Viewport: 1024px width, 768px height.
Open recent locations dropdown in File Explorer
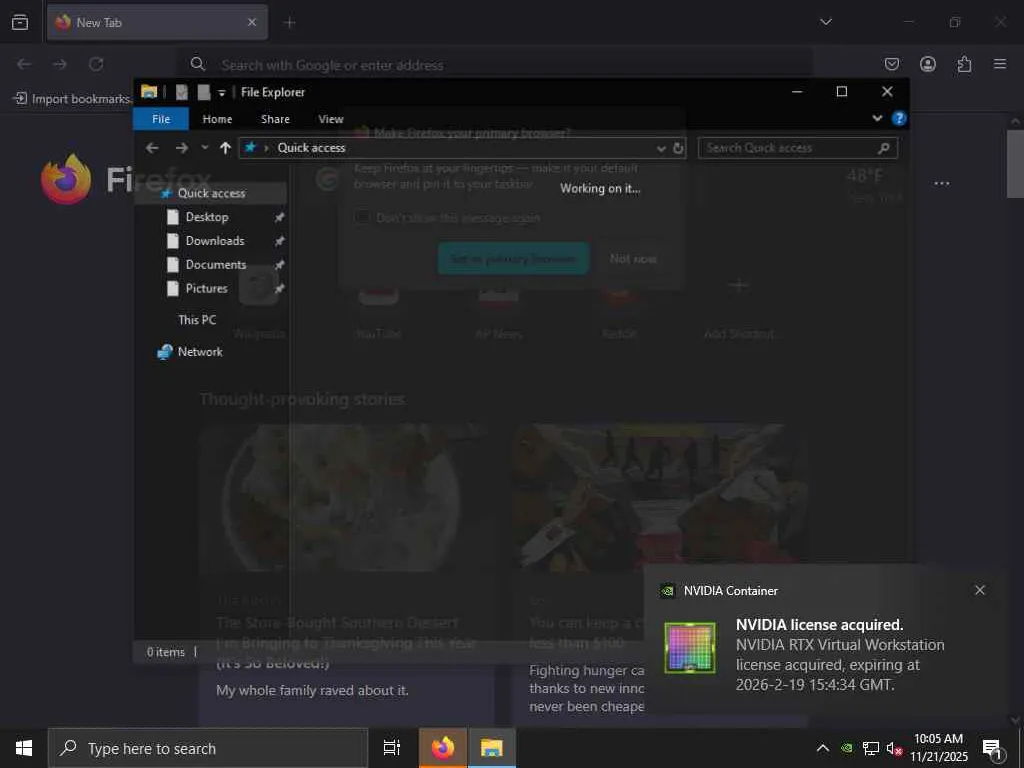pos(204,148)
